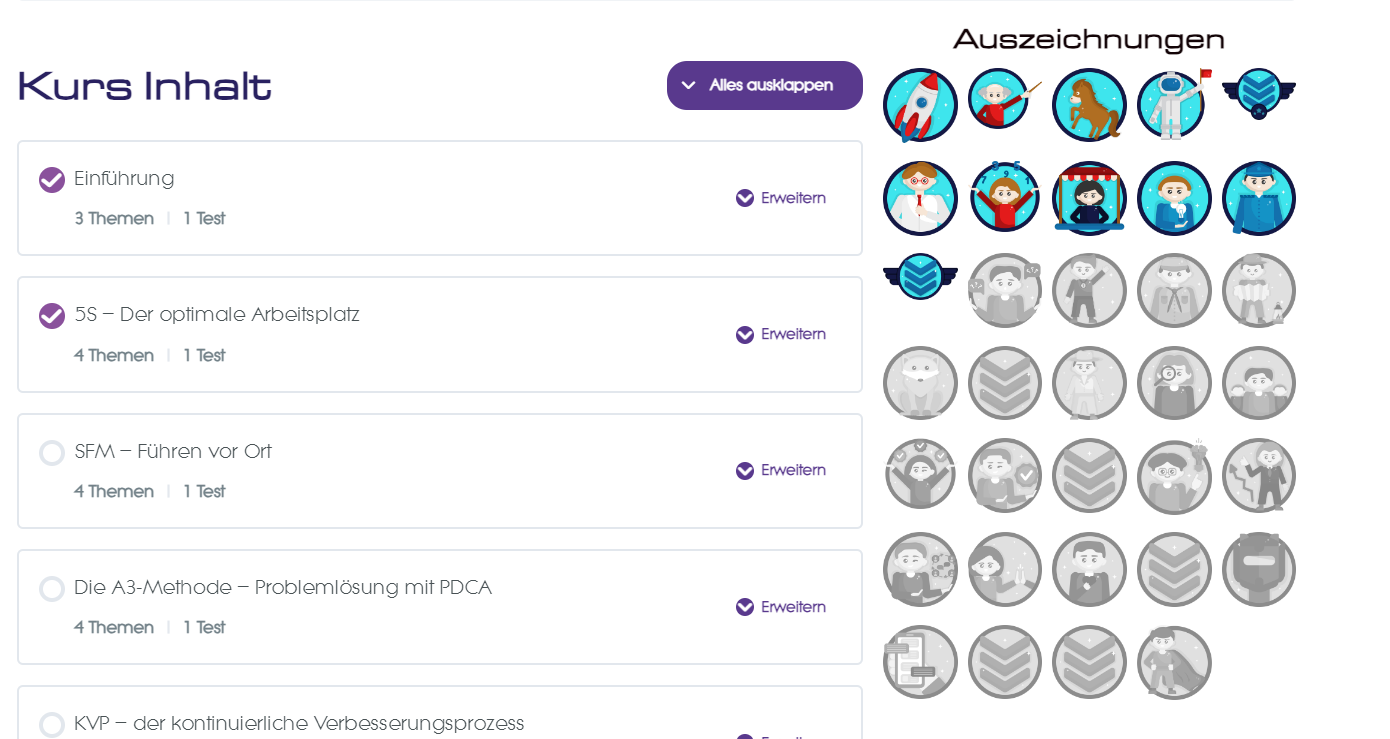Click the grey magnifying glass badge

1174,383
